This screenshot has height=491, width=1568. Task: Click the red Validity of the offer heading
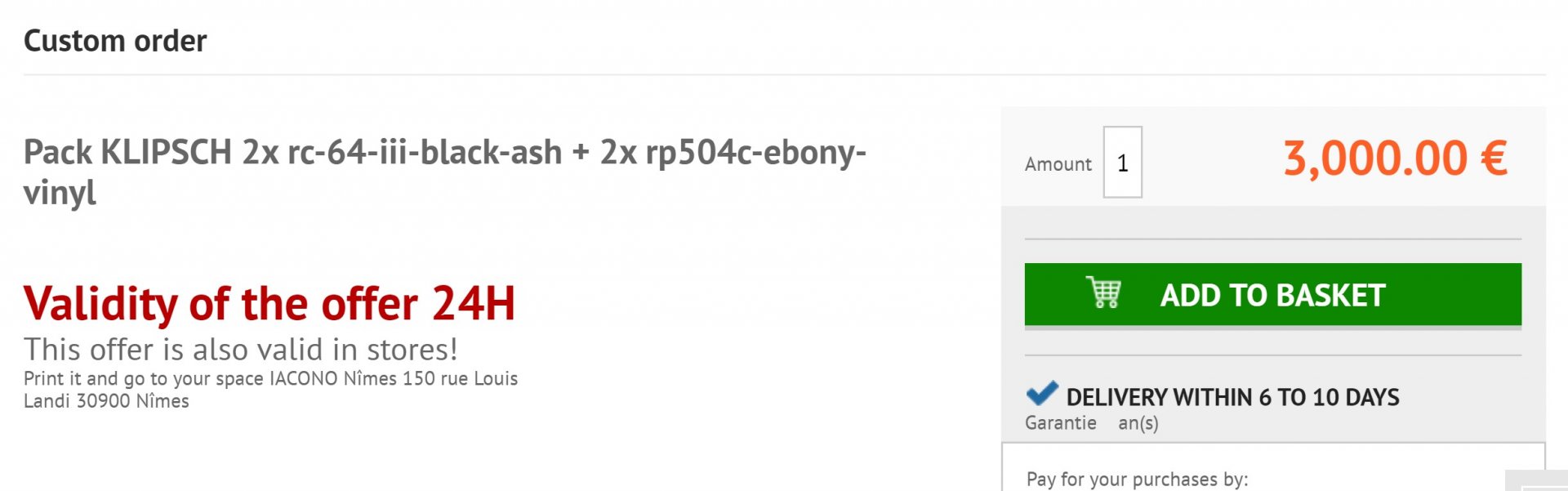click(x=269, y=304)
